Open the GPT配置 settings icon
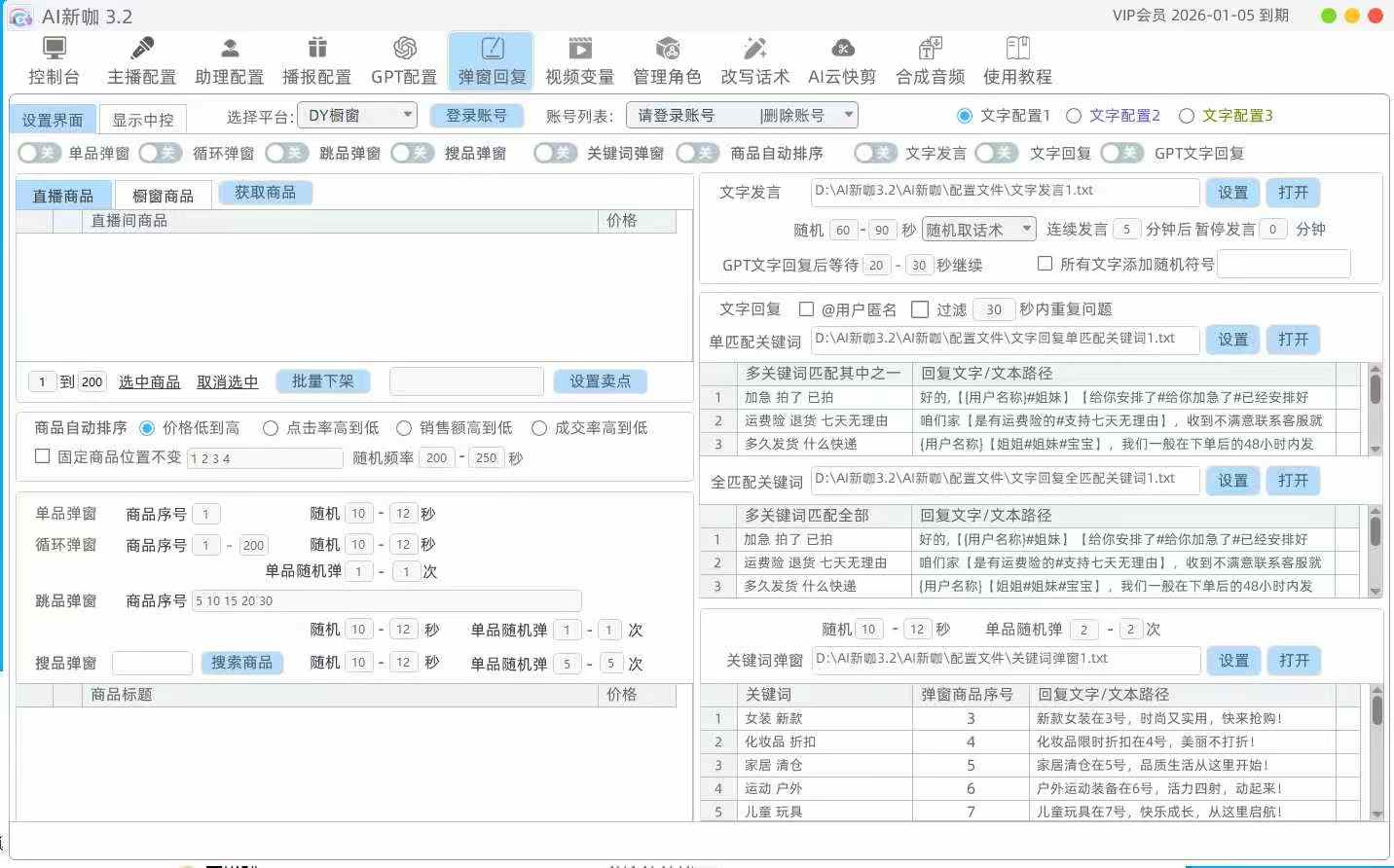 [404, 49]
